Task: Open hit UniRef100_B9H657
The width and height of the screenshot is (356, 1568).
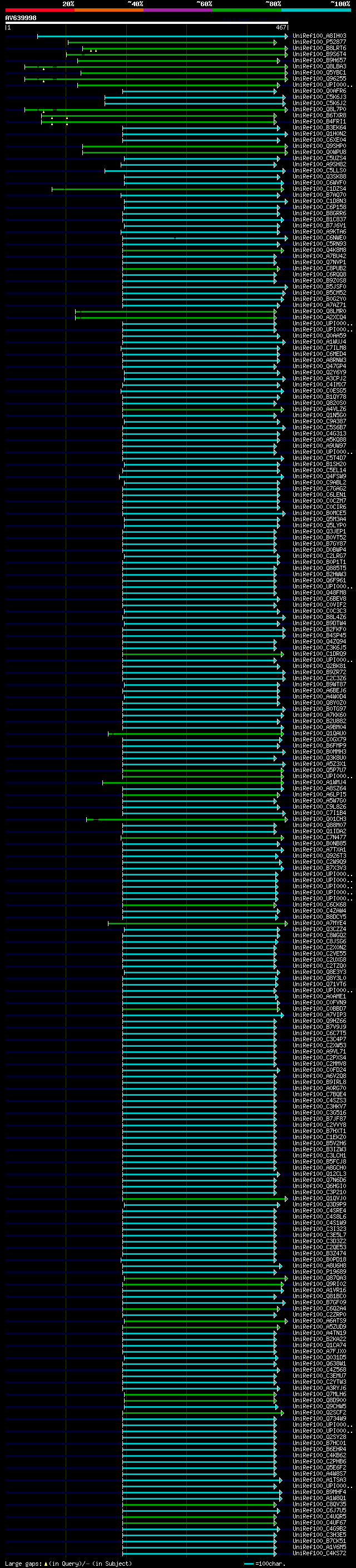Action: [319, 60]
